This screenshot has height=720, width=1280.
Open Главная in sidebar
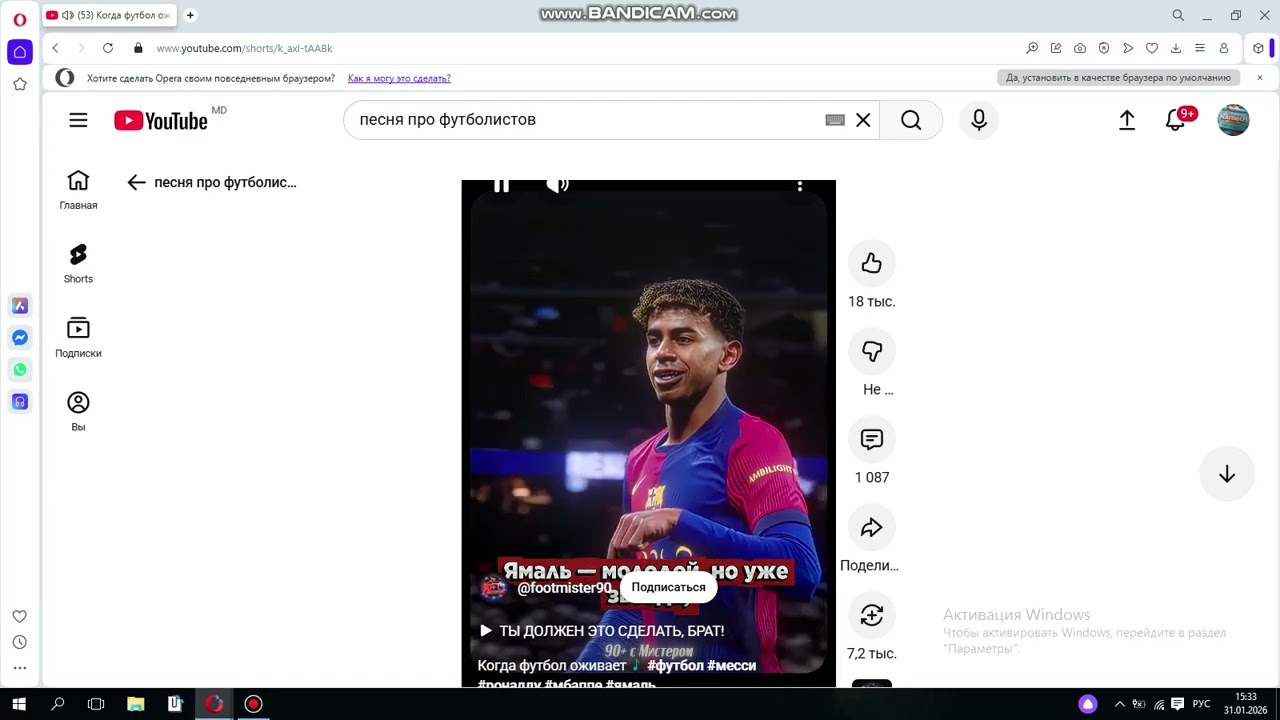coord(78,189)
